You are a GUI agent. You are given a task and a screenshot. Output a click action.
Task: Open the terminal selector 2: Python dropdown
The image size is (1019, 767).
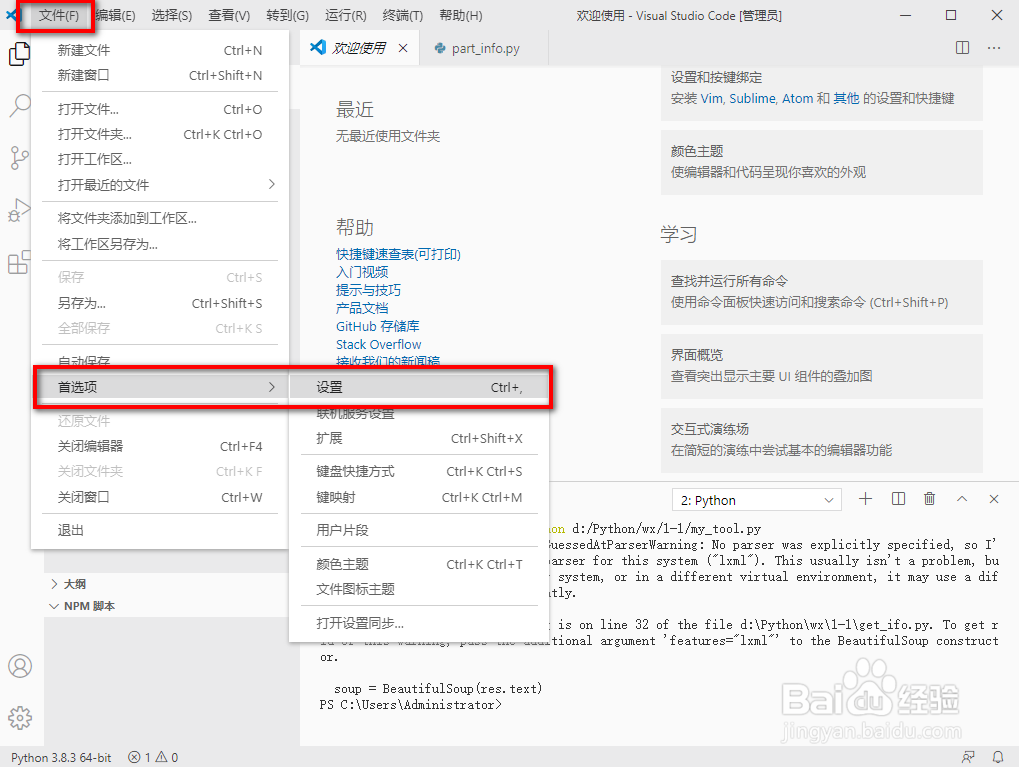coord(756,500)
